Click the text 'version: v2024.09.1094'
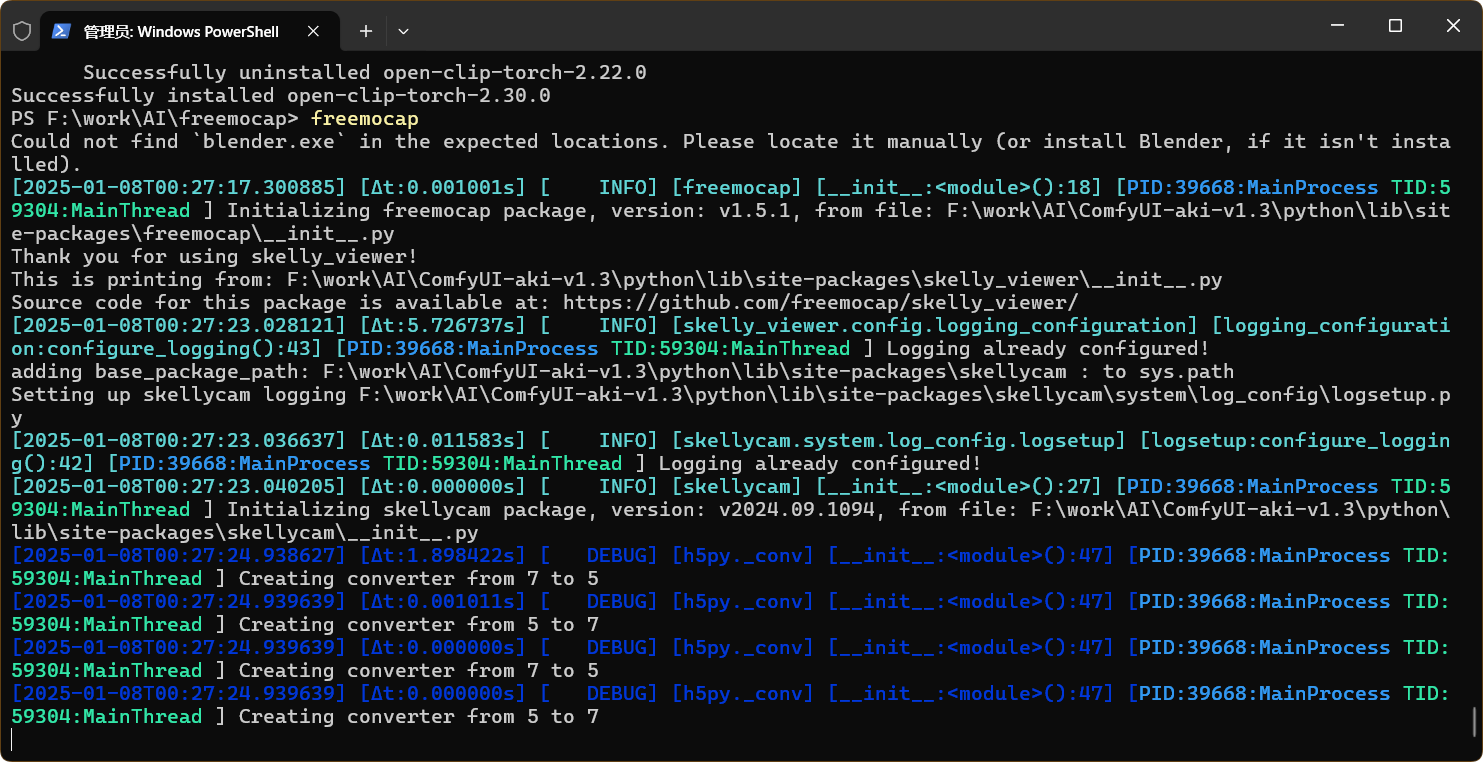Screen dimensions: 1483x762 (749, 509)
